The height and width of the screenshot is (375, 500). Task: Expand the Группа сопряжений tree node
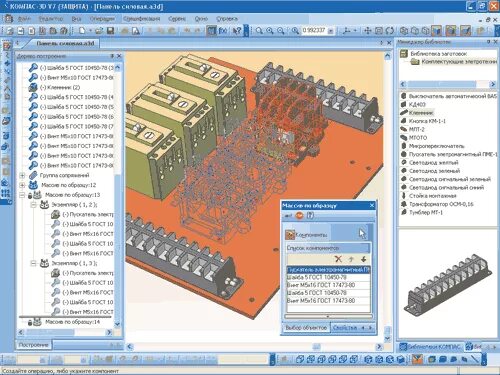pyautogui.click(x=22, y=175)
